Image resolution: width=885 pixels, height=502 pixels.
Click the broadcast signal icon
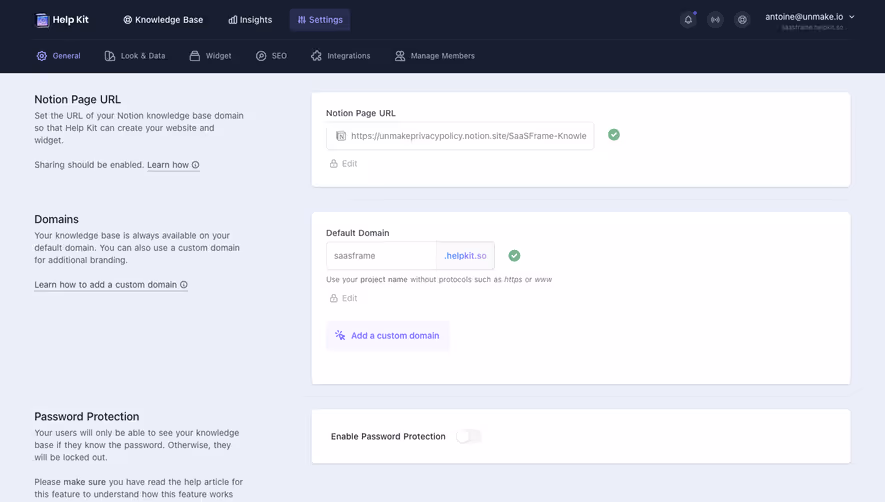(715, 20)
